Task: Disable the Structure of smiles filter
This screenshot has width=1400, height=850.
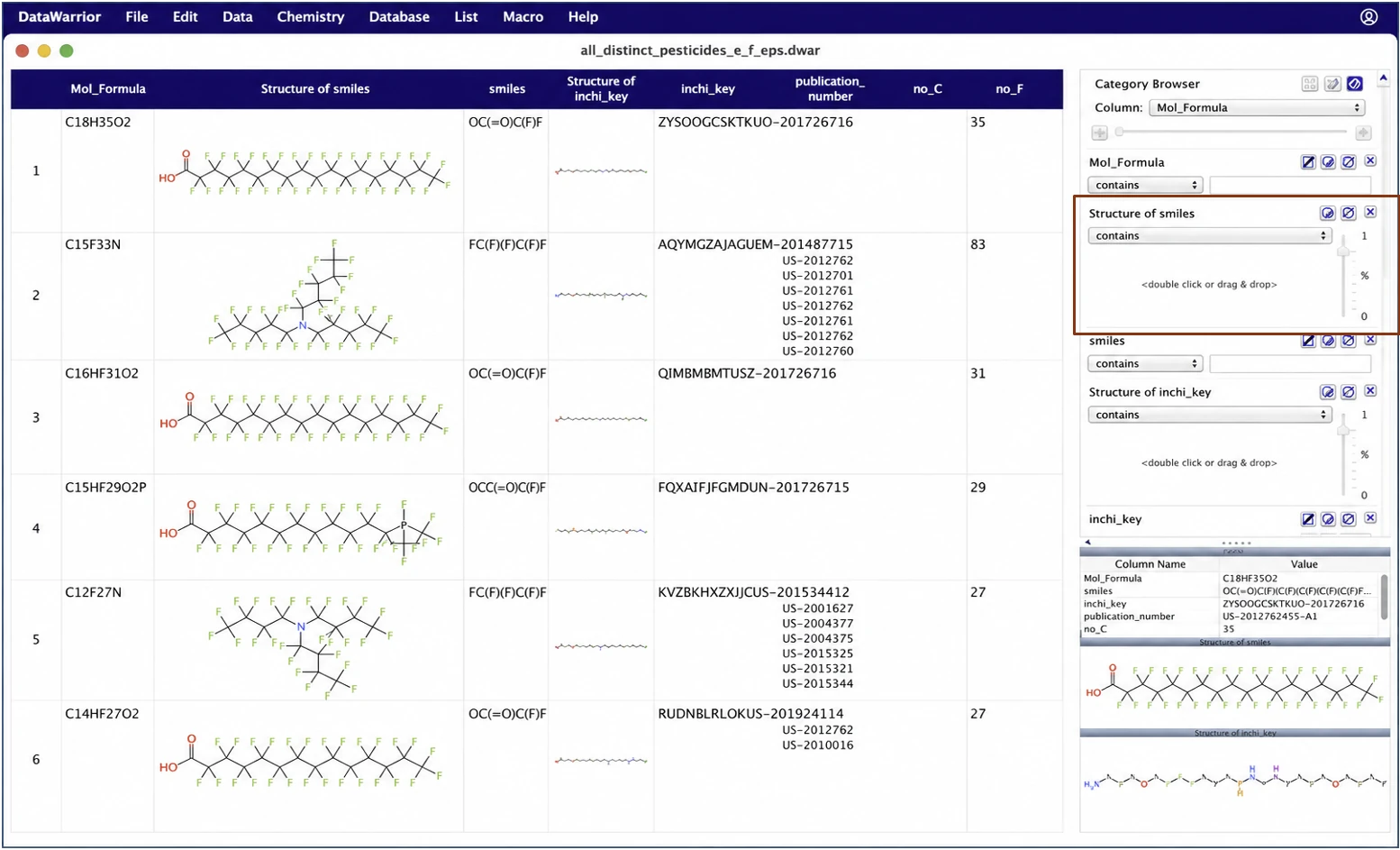Action: point(1349,214)
